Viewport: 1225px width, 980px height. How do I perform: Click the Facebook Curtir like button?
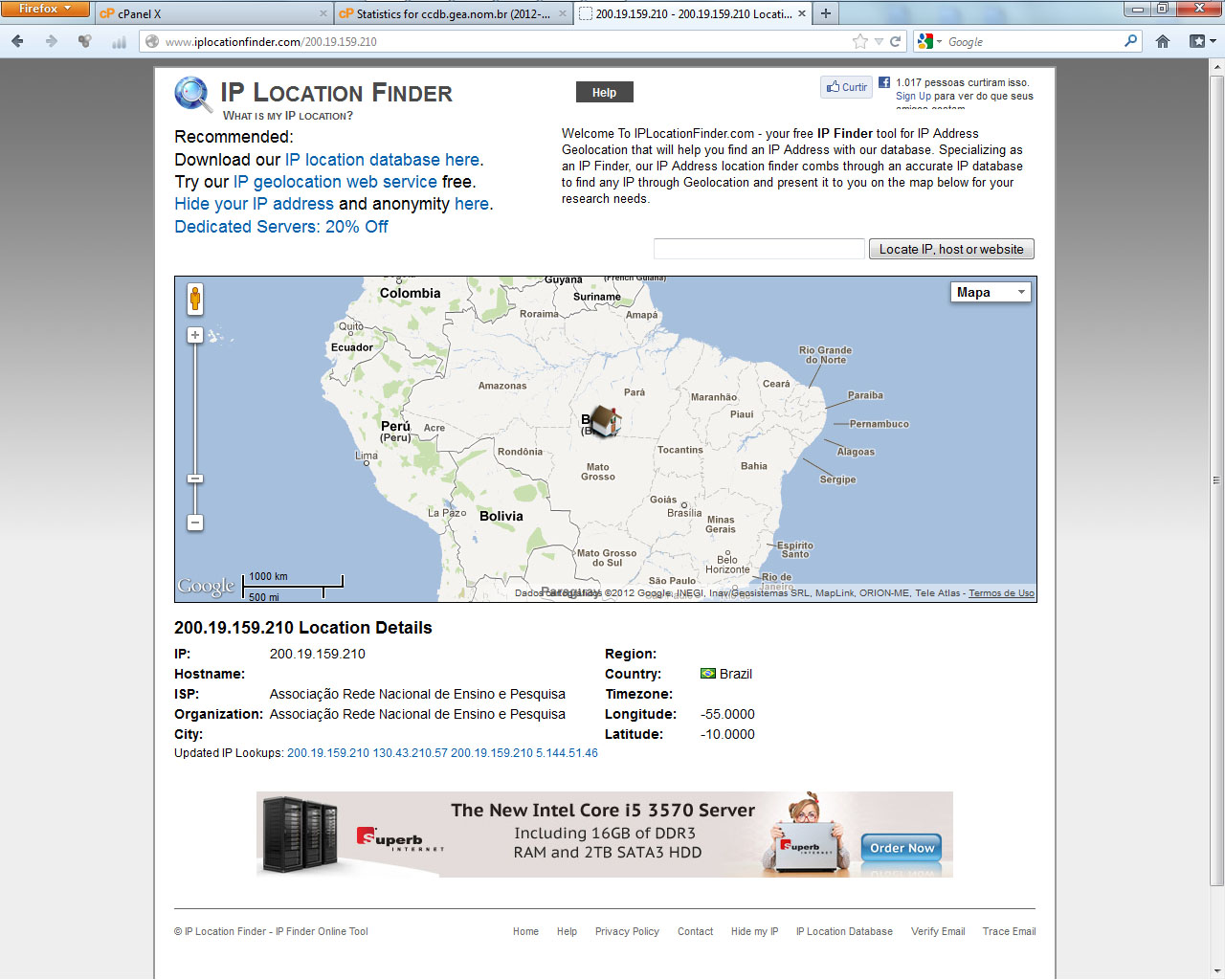point(846,87)
